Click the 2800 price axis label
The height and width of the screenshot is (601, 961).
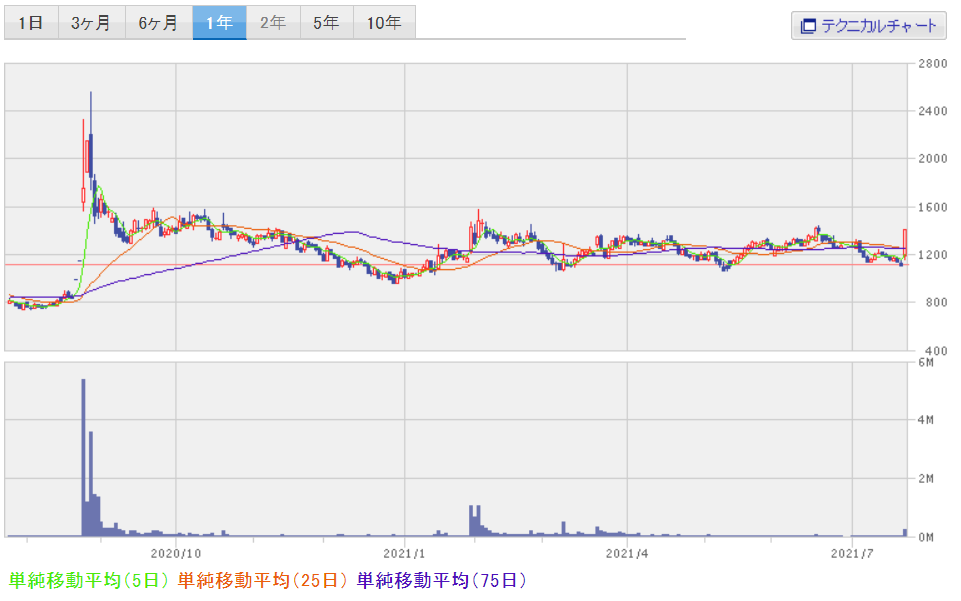(x=933, y=63)
